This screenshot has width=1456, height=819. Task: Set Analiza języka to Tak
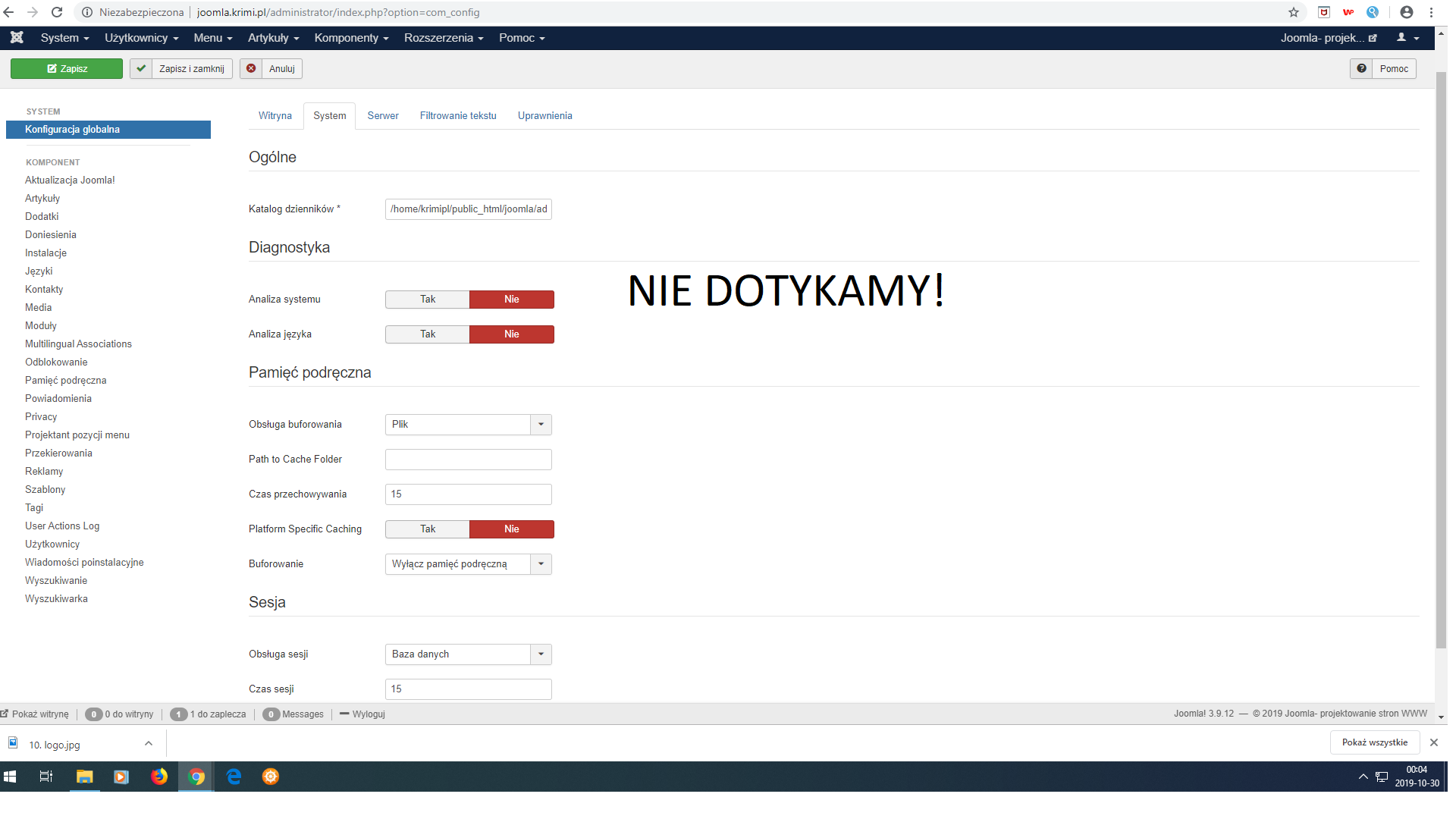coord(428,334)
